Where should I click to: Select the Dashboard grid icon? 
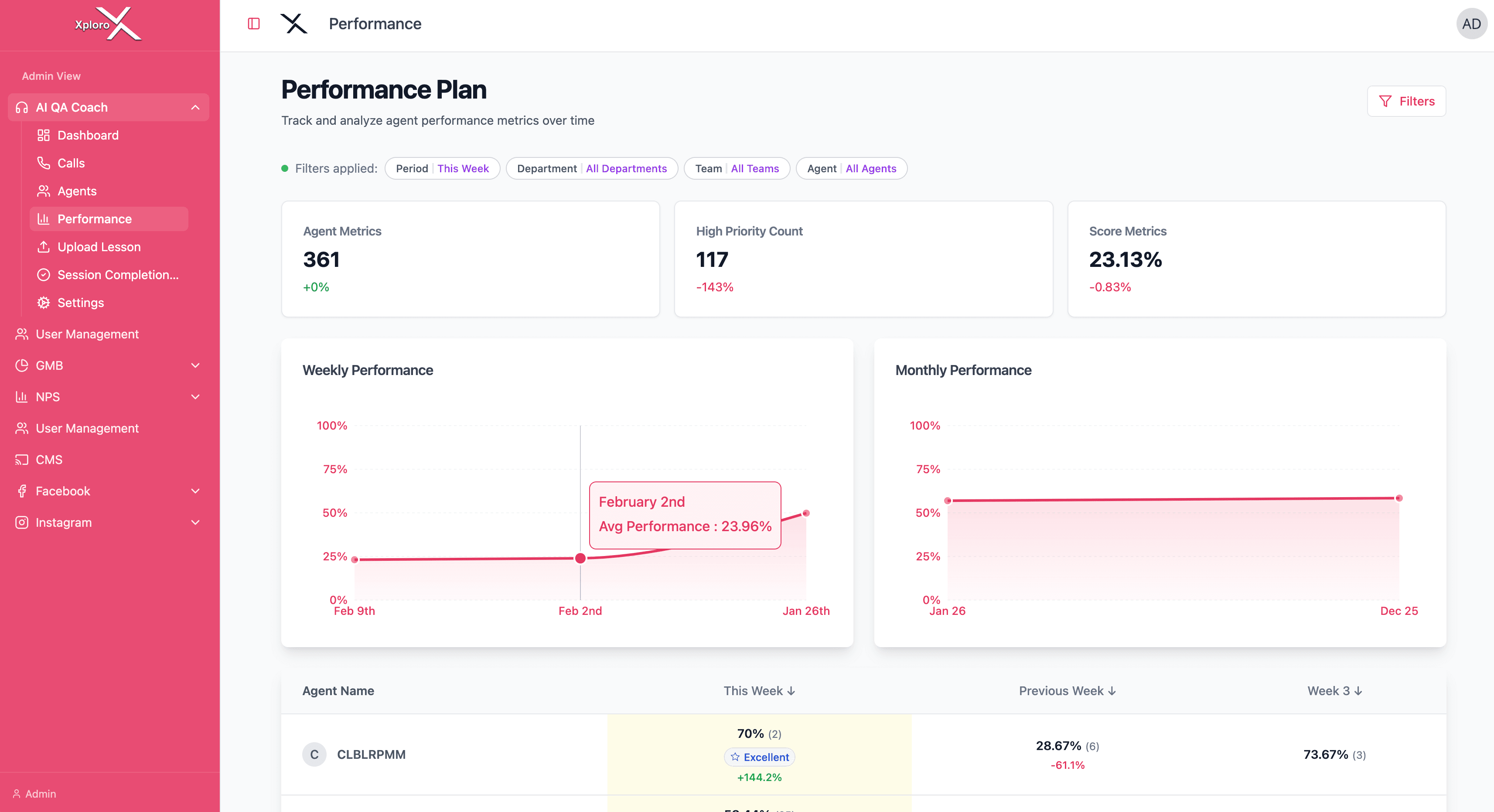point(44,135)
